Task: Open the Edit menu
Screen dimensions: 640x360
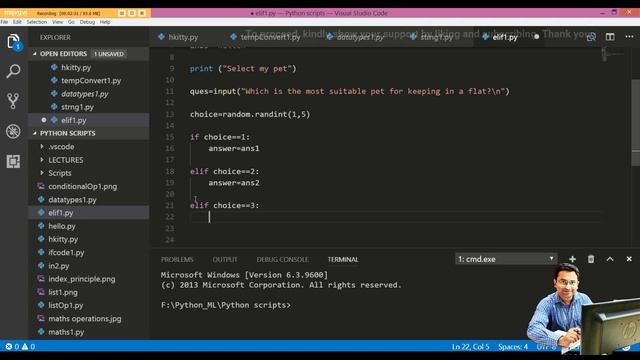Action: 17,22
